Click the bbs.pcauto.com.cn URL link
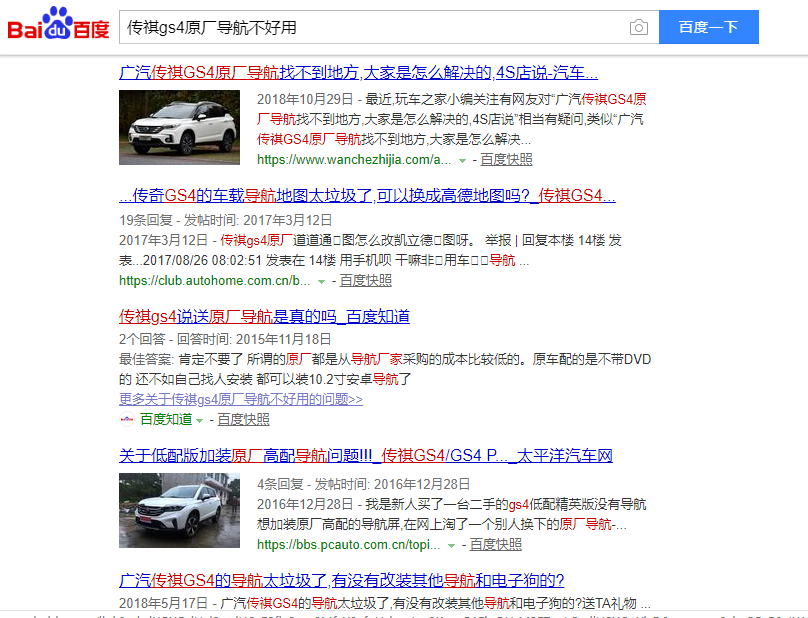808x618 pixels. pos(349,545)
